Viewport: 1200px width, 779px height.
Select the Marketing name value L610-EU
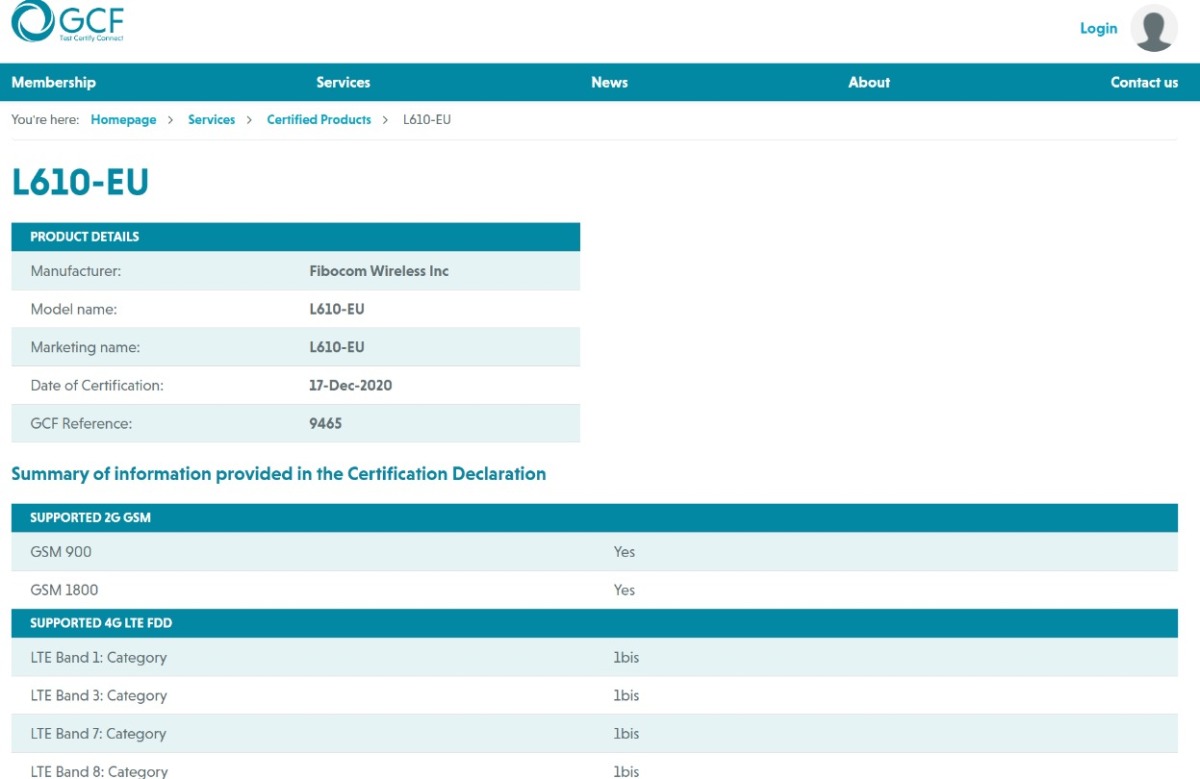point(337,347)
